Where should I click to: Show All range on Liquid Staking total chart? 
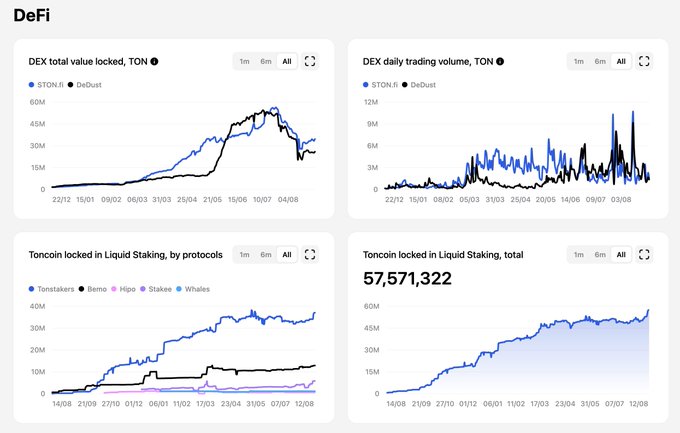(x=622, y=255)
